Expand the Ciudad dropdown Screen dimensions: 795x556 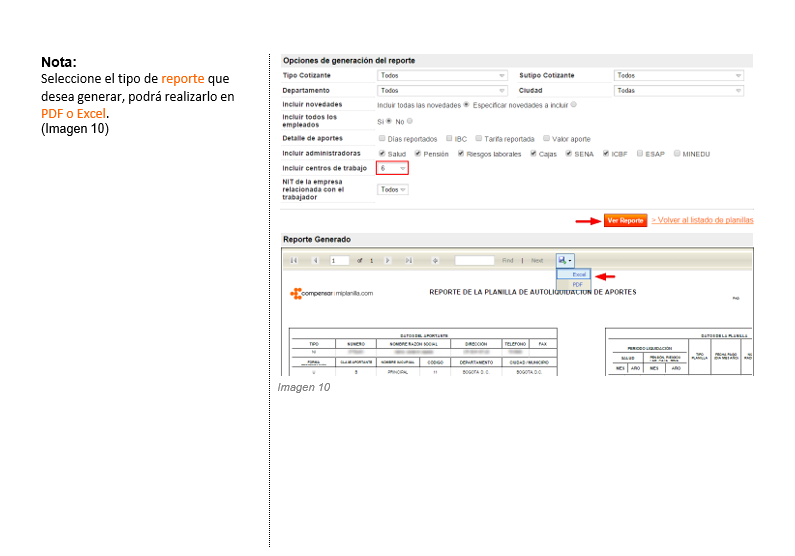coord(678,91)
